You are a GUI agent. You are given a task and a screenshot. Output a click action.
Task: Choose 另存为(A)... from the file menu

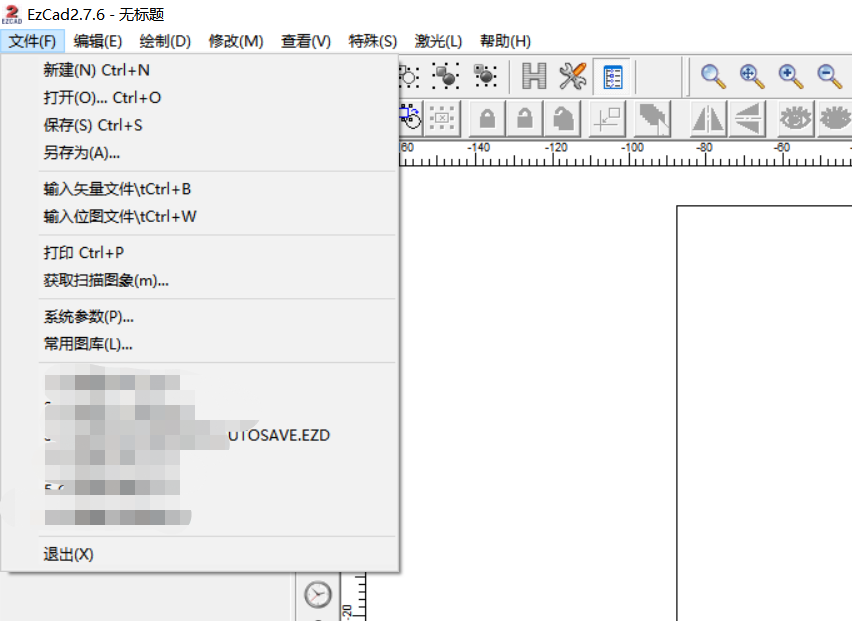point(200,153)
